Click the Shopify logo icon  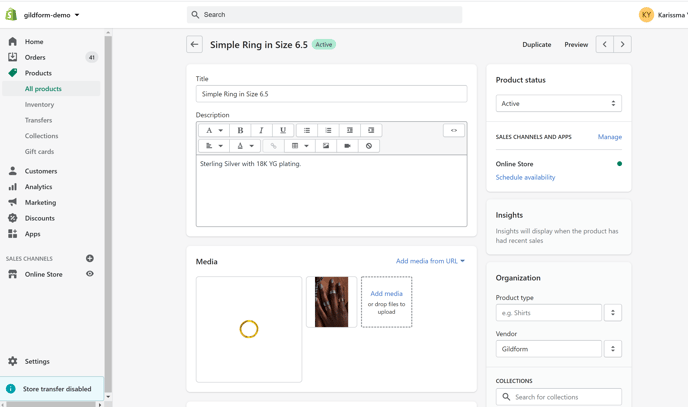point(11,14)
